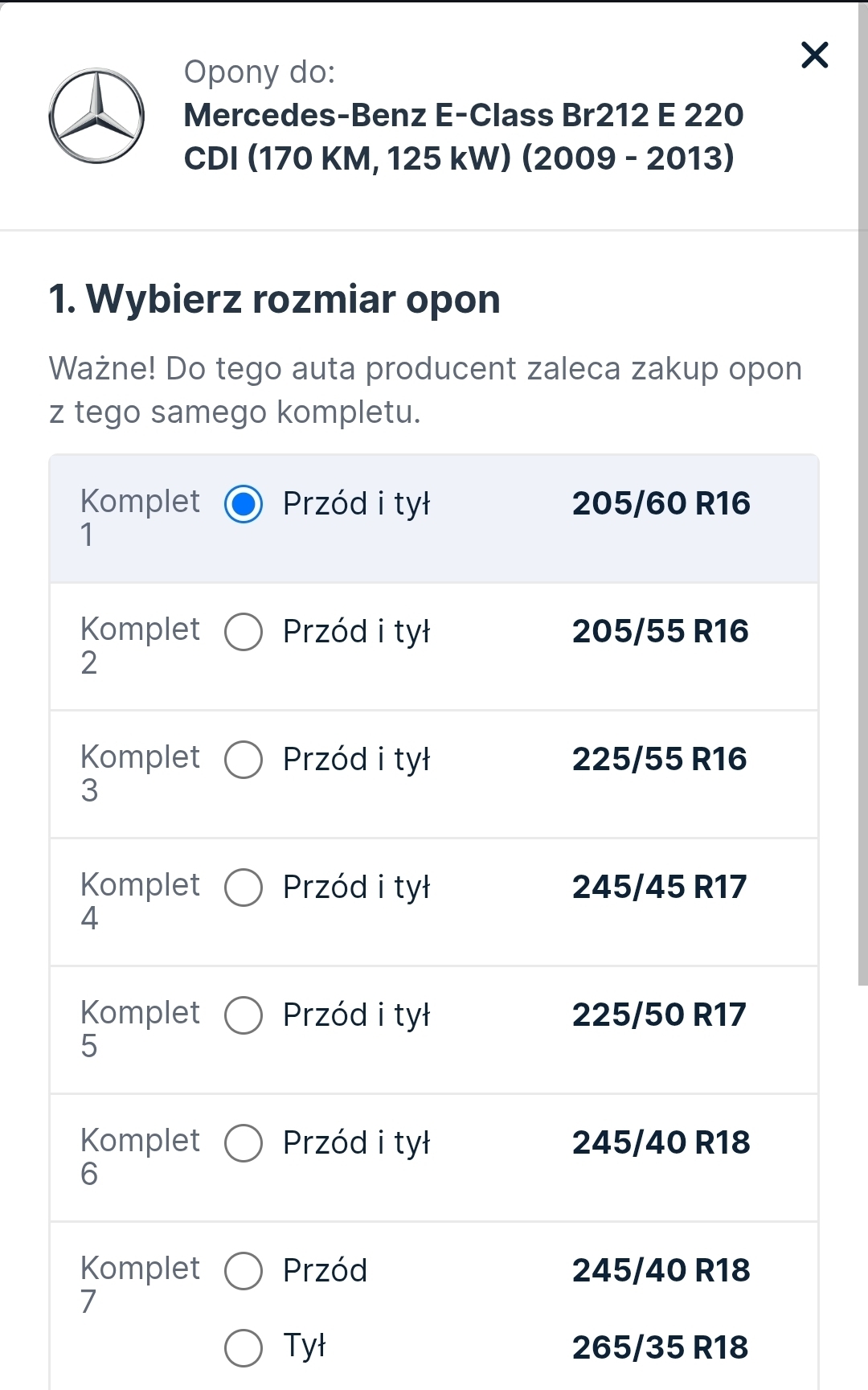
Task: Choose the Komplet 6 radio button
Action: point(244,1143)
